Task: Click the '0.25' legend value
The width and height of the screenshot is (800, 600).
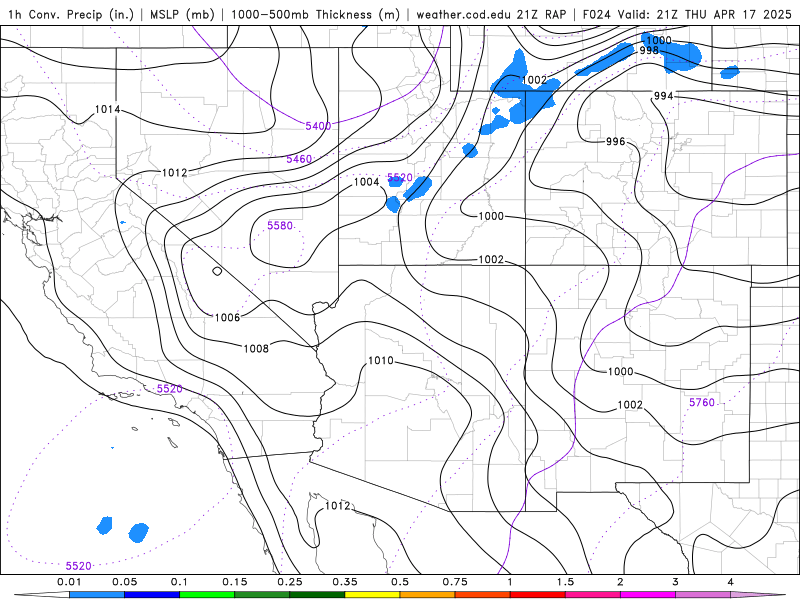Action: point(290,582)
